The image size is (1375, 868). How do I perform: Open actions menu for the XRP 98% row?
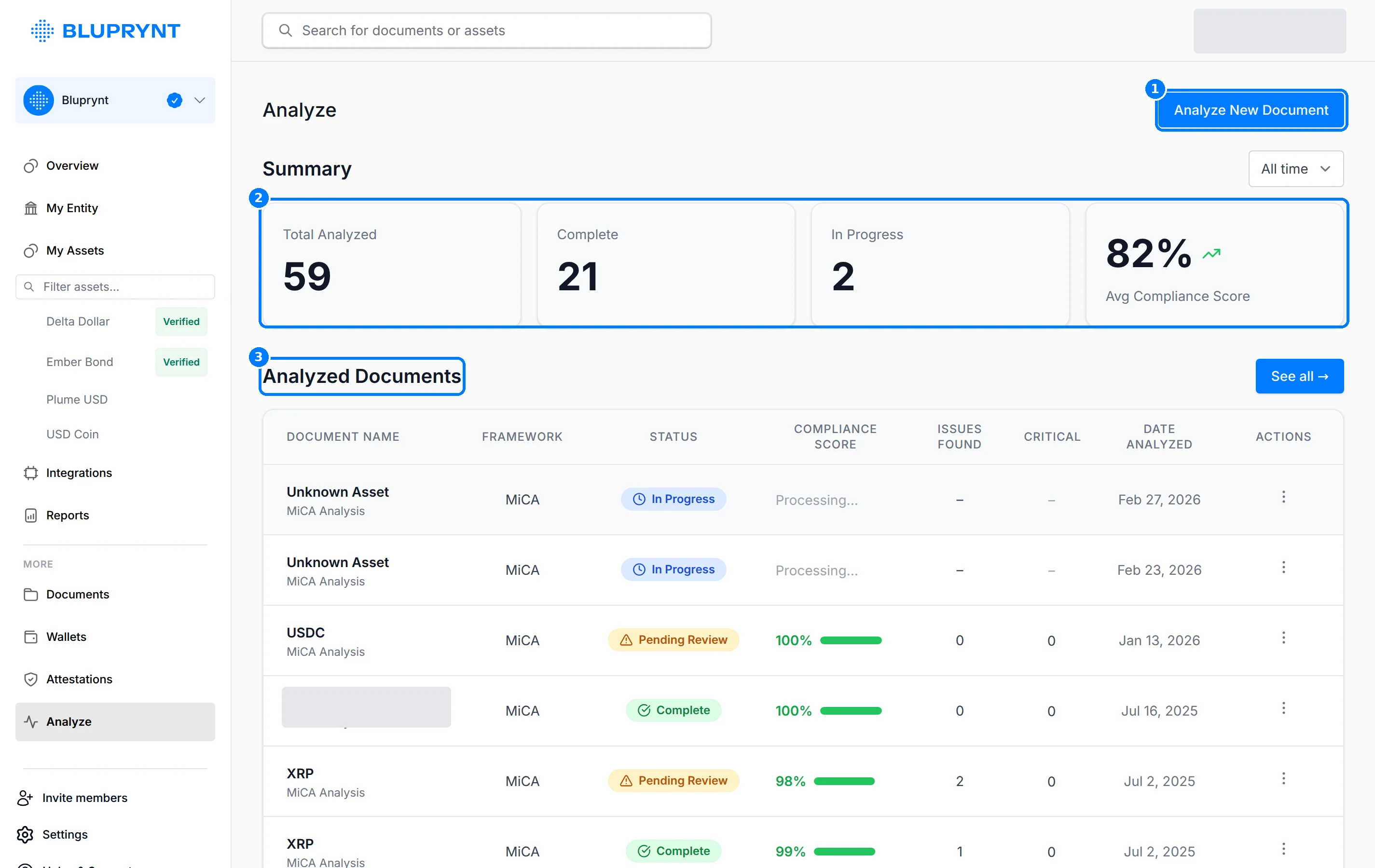1283,778
